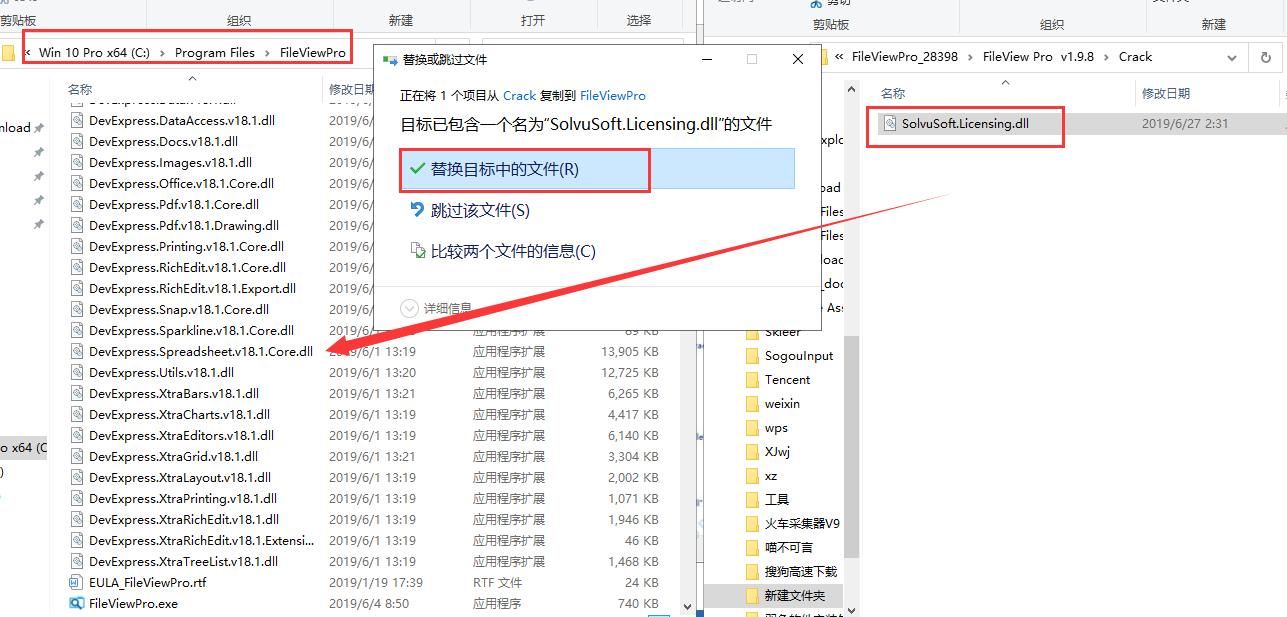Open the FileViewPro destination link in dialog
This screenshot has width=1287, height=617.
point(613,96)
